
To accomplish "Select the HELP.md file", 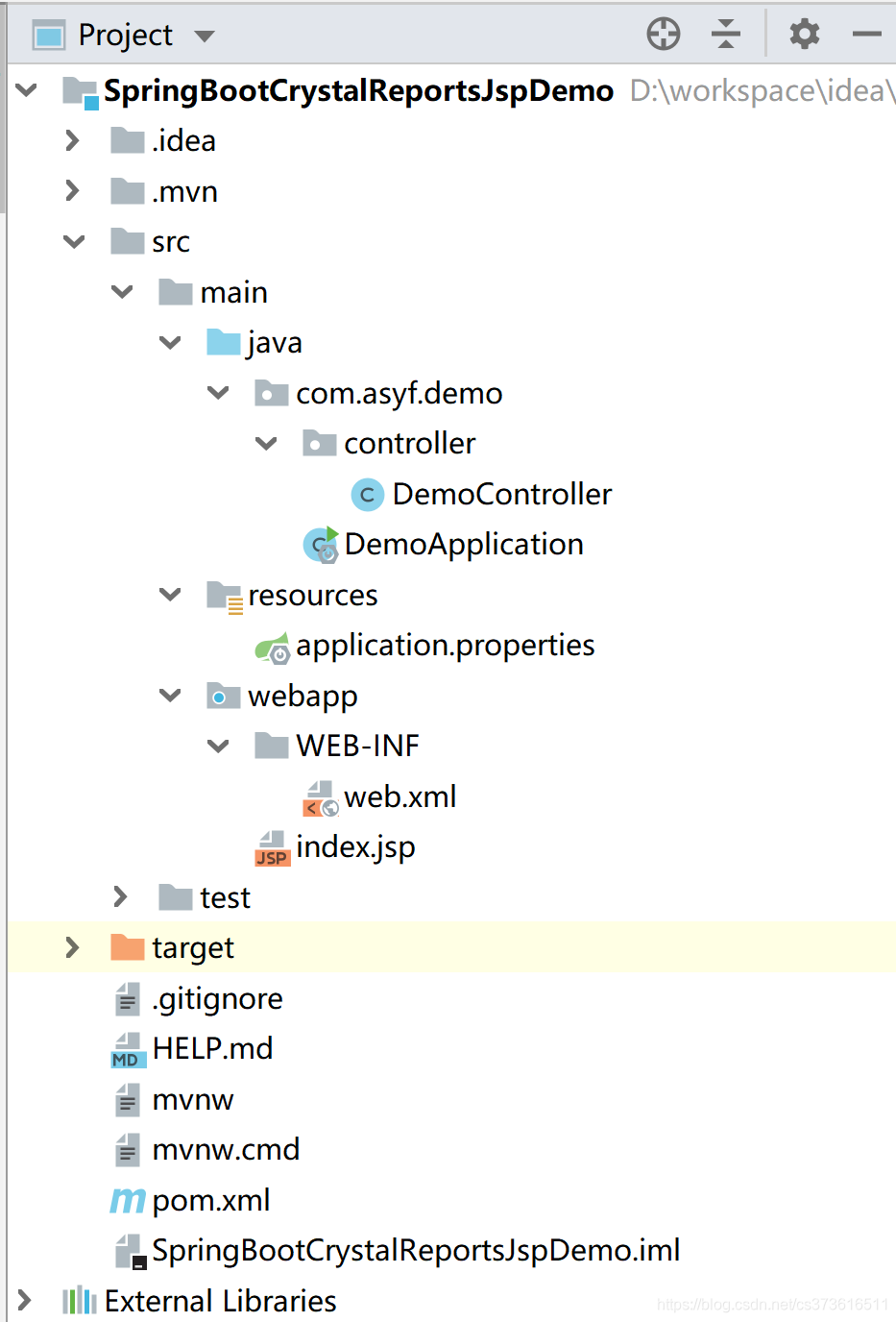I will pyautogui.click(x=212, y=1048).
